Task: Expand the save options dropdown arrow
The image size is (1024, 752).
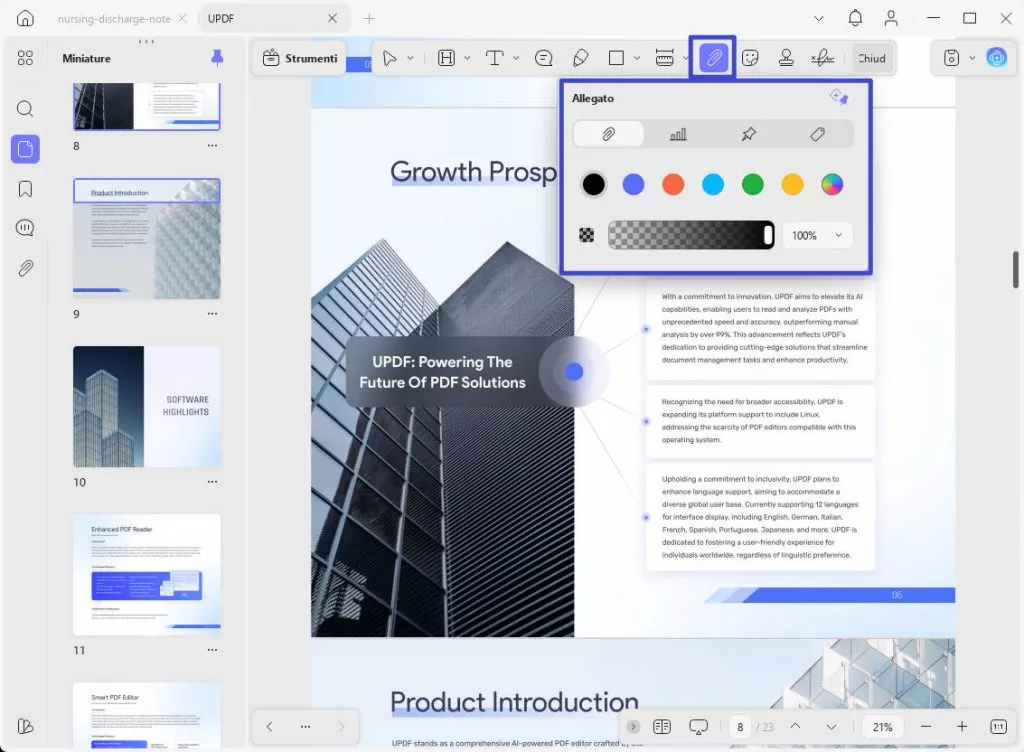Action: (972, 58)
